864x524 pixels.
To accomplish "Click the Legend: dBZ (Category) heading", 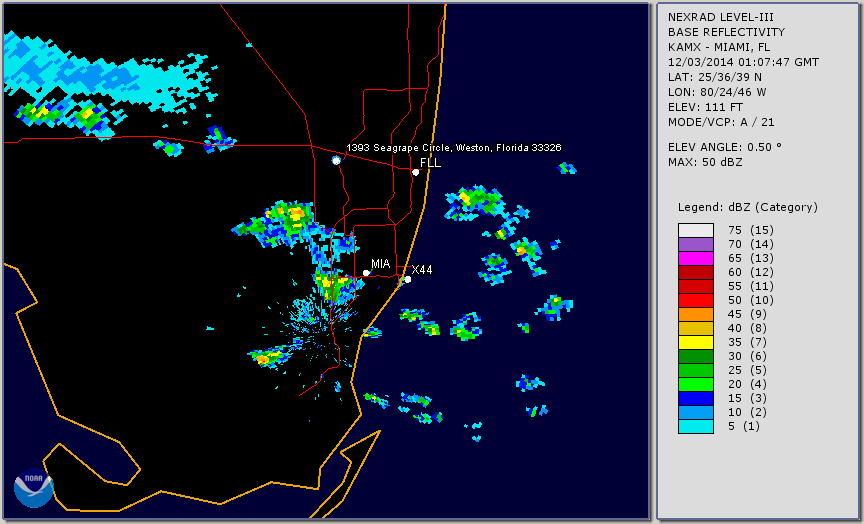I will [748, 207].
